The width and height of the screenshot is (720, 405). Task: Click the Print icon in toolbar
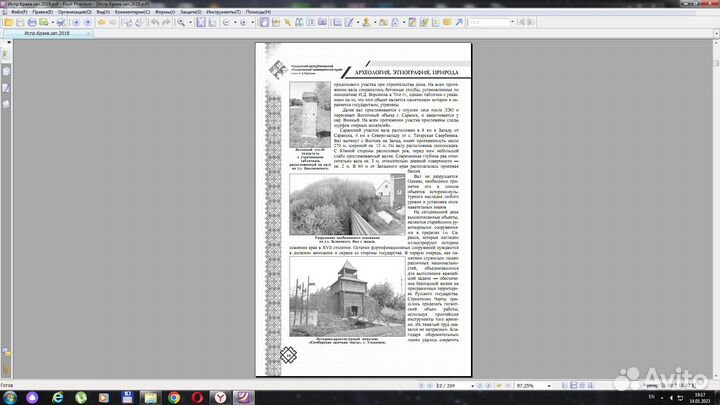pos(31,21)
